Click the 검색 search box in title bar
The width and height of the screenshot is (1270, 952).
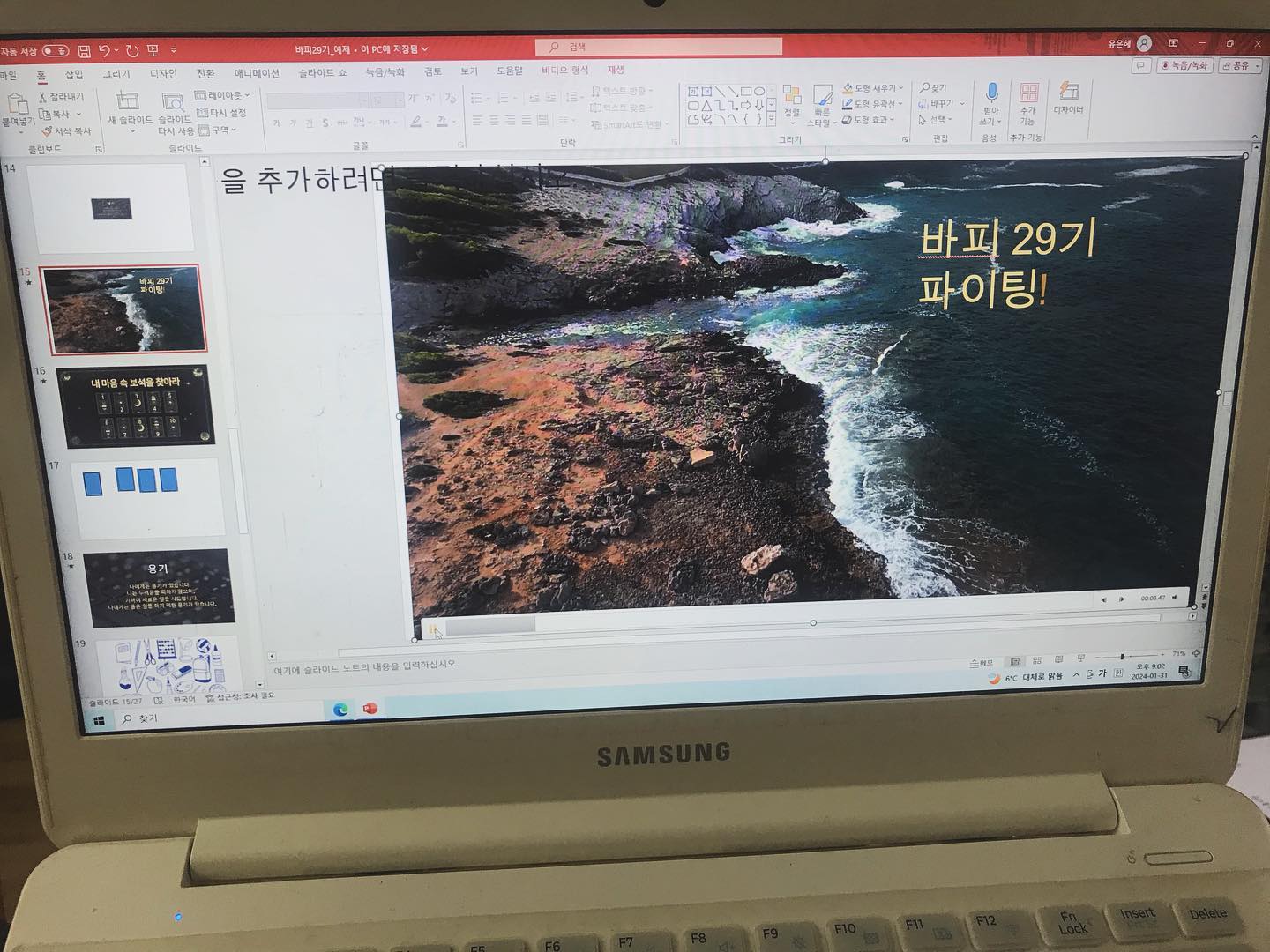(x=659, y=46)
